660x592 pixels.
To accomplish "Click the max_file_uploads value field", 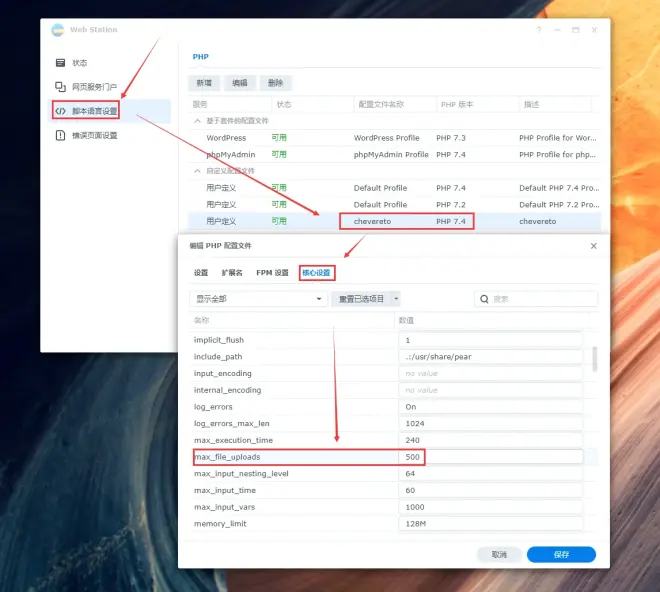I will [x=491, y=457].
